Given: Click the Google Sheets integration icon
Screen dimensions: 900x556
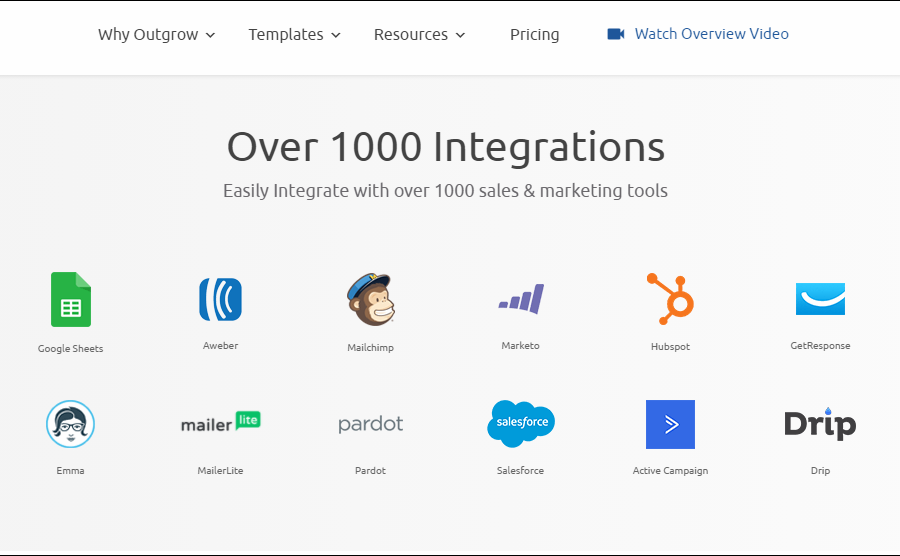Looking at the screenshot, I should (71, 299).
